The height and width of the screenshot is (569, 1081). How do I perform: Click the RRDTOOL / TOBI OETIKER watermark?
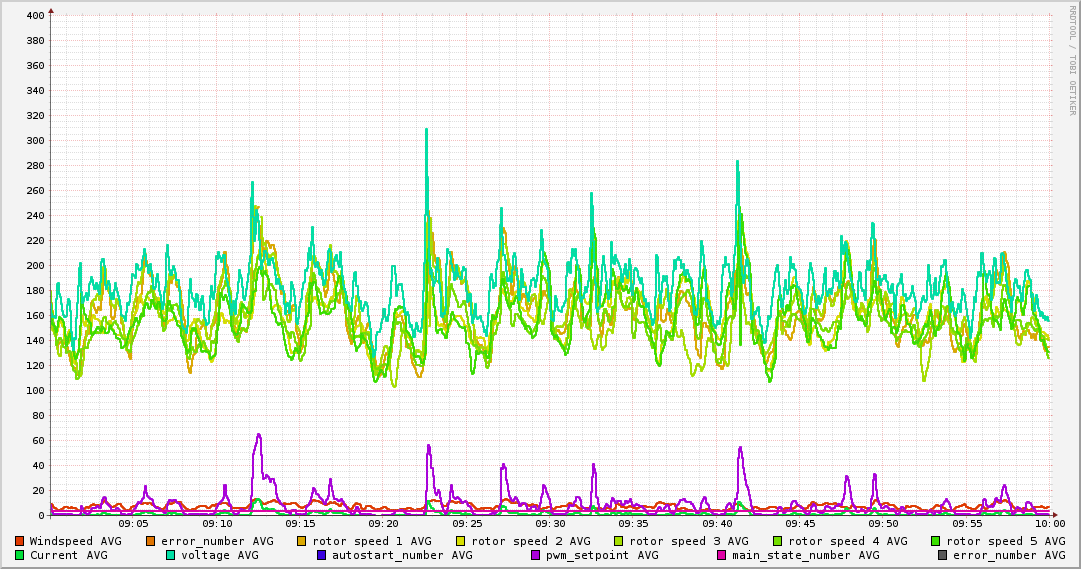point(1072,60)
